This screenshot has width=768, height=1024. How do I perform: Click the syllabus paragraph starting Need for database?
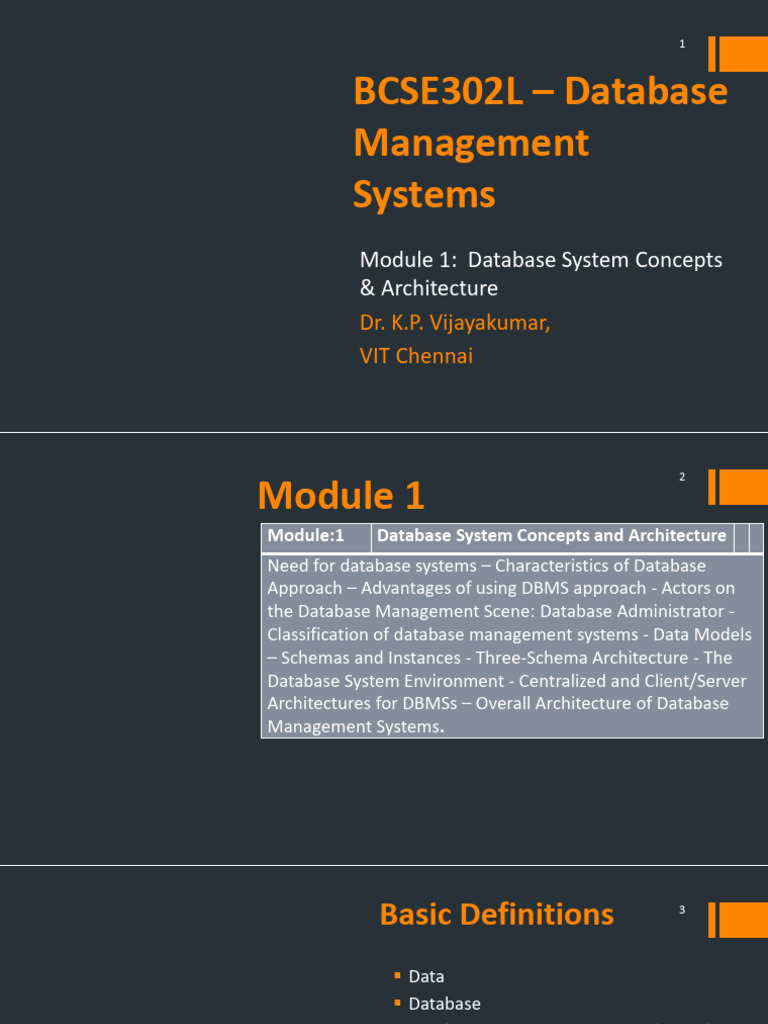coord(511,646)
